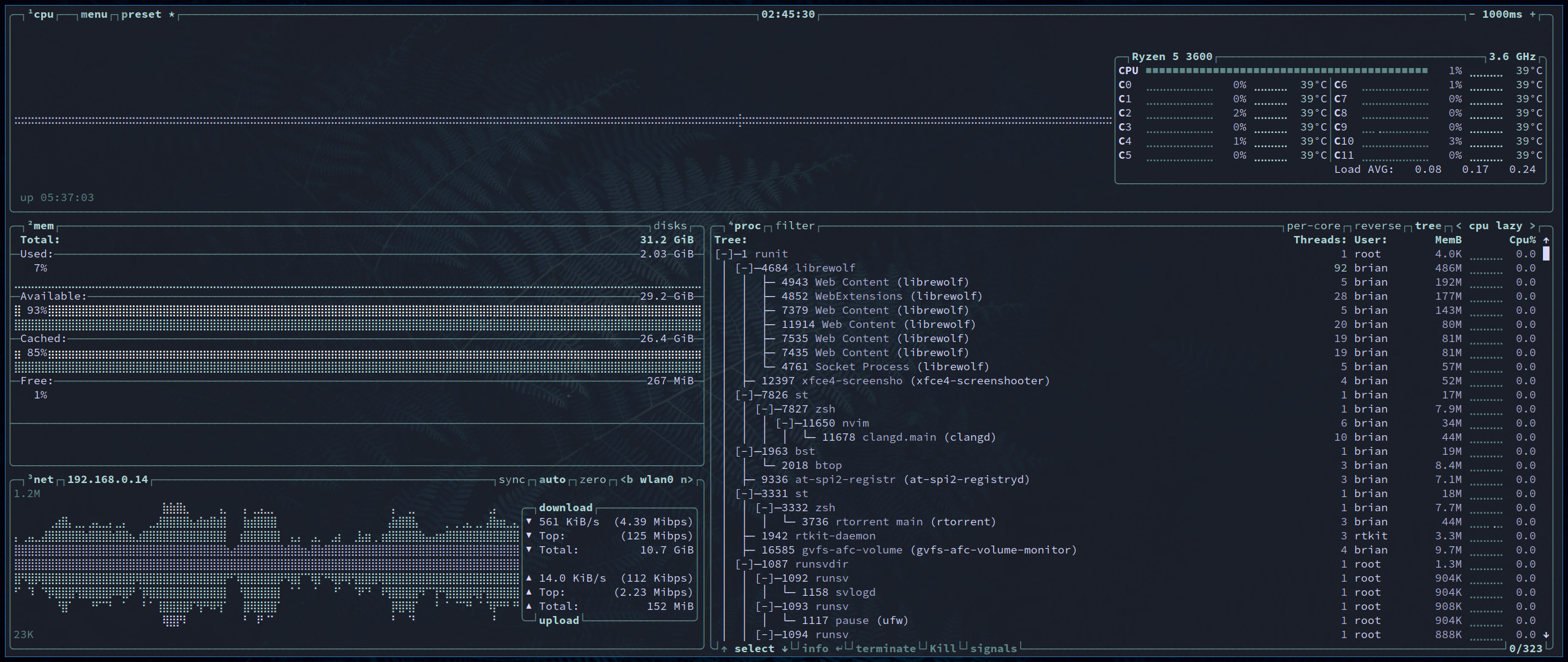Collapse the runit process tree
The width and height of the screenshot is (1568, 662).
(724, 254)
